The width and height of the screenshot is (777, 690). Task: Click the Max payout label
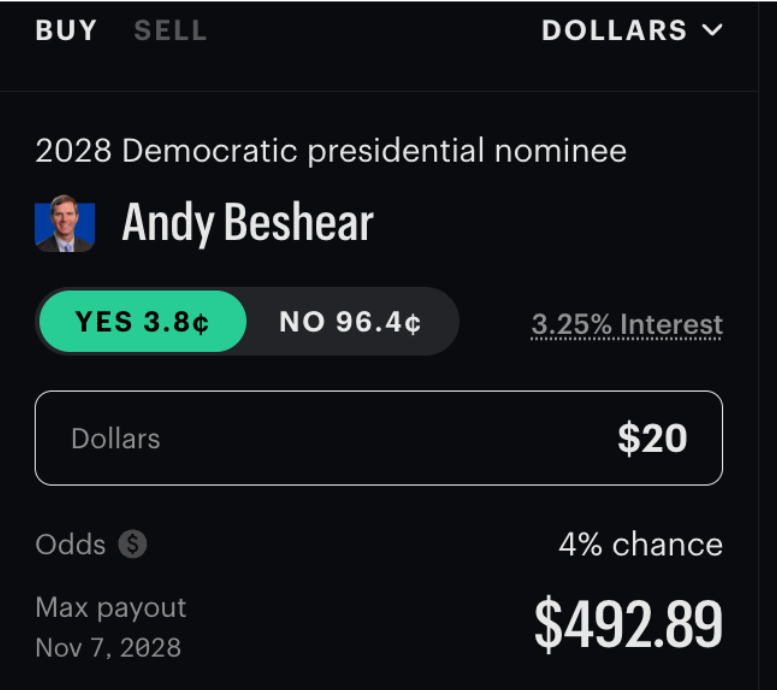[111, 608]
